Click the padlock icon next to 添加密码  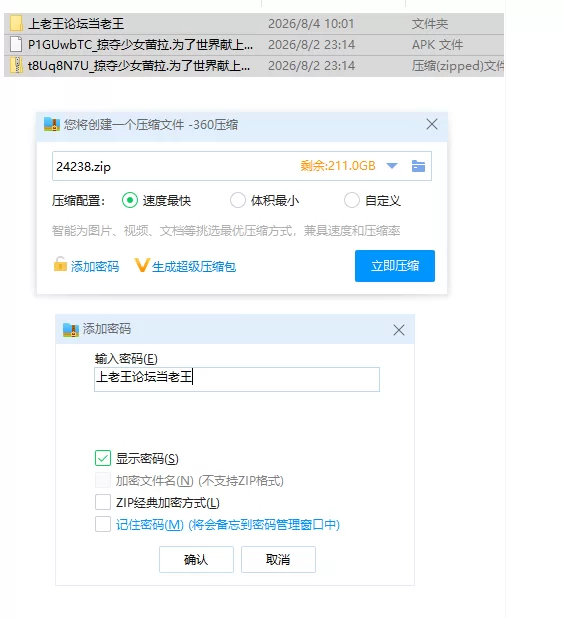click(60, 264)
